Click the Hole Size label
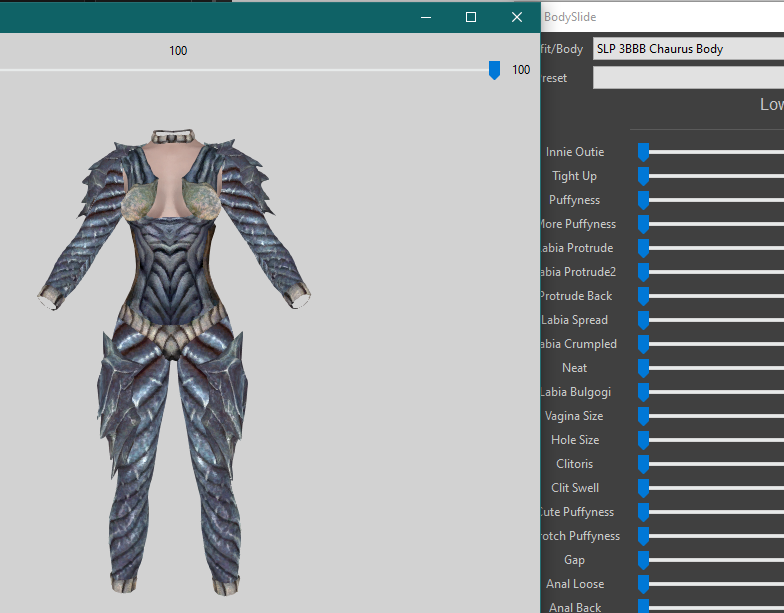This screenshot has height=613, width=784. (575, 440)
